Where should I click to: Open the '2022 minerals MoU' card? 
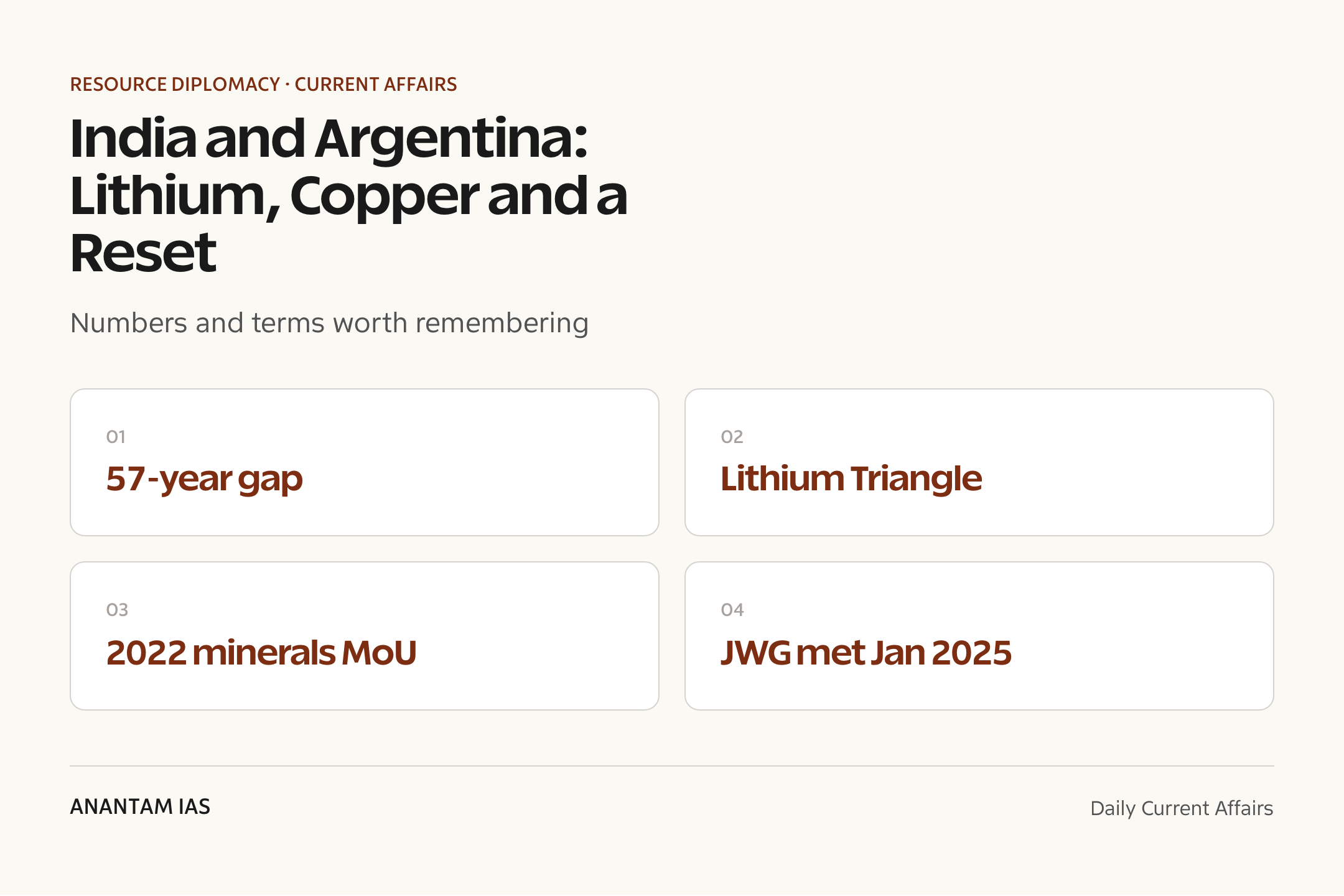pyautogui.click(x=365, y=636)
